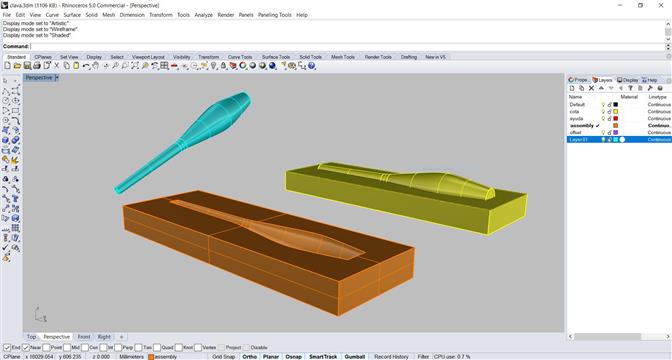672x360 pixels.
Task: Delete layer with the X icon
Action: coord(591,88)
